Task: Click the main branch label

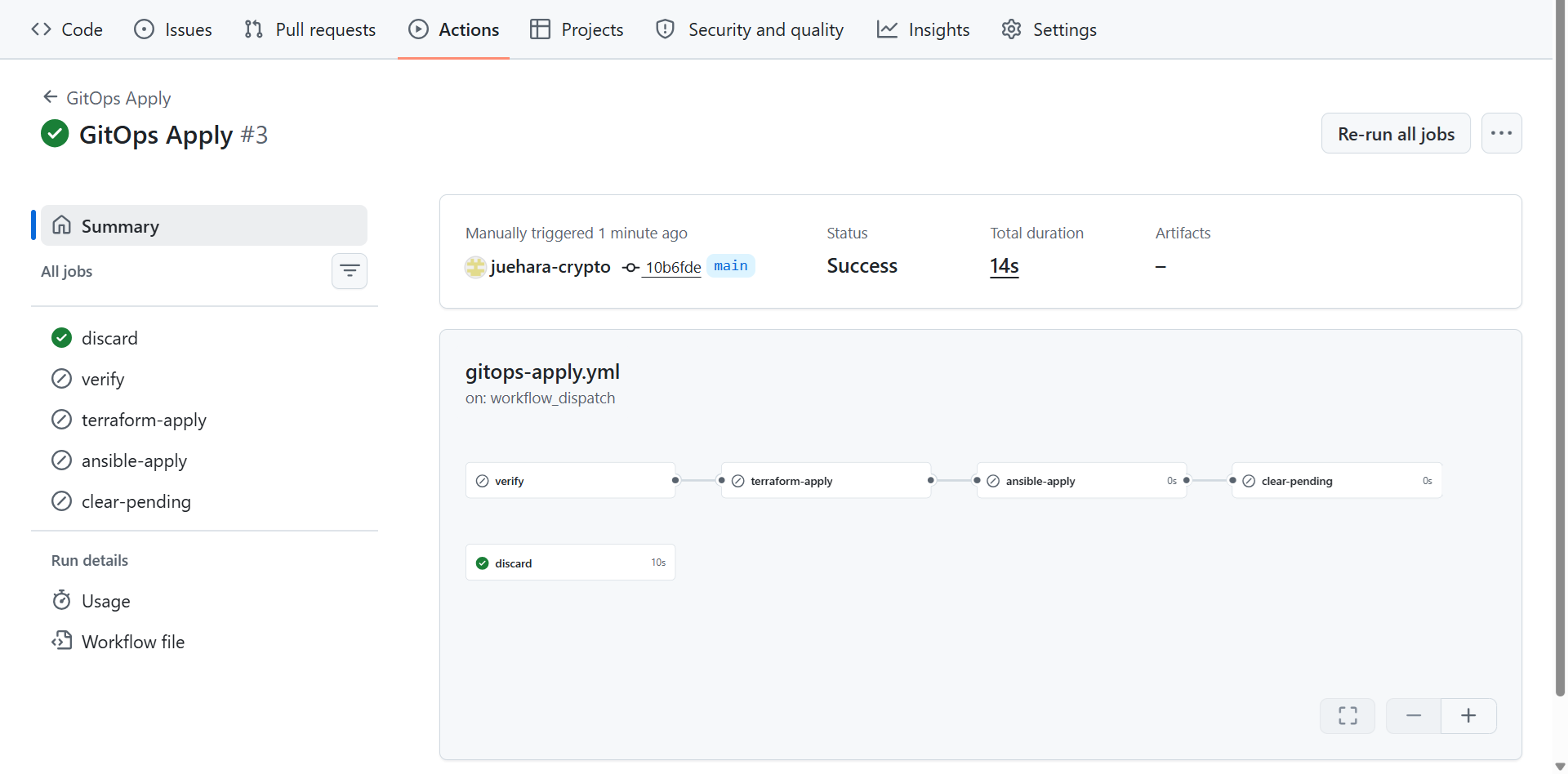Action: pyautogui.click(x=731, y=266)
